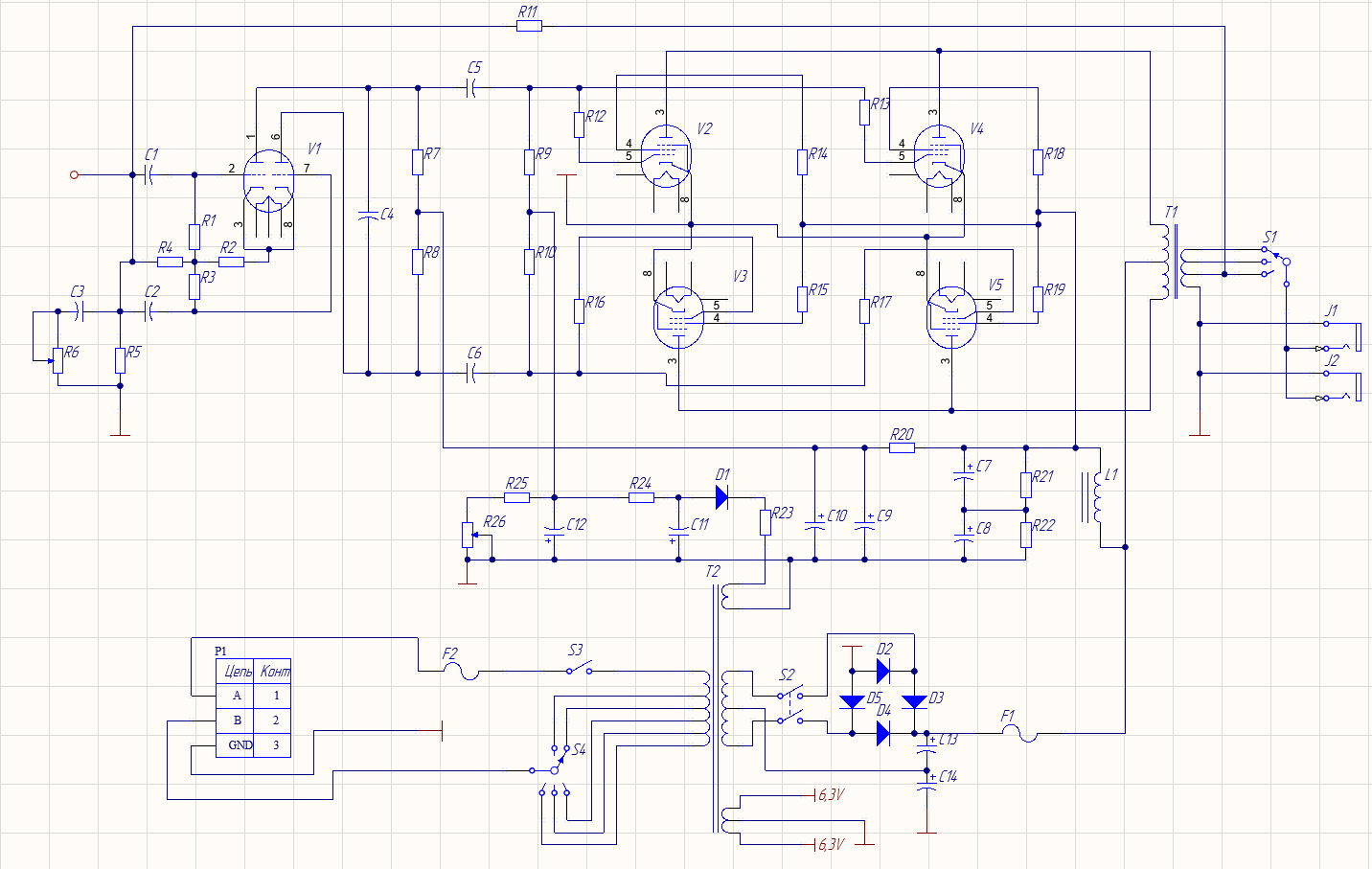Click the D5 bridge diode
This screenshot has height=869, width=1372.
click(x=852, y=701)
